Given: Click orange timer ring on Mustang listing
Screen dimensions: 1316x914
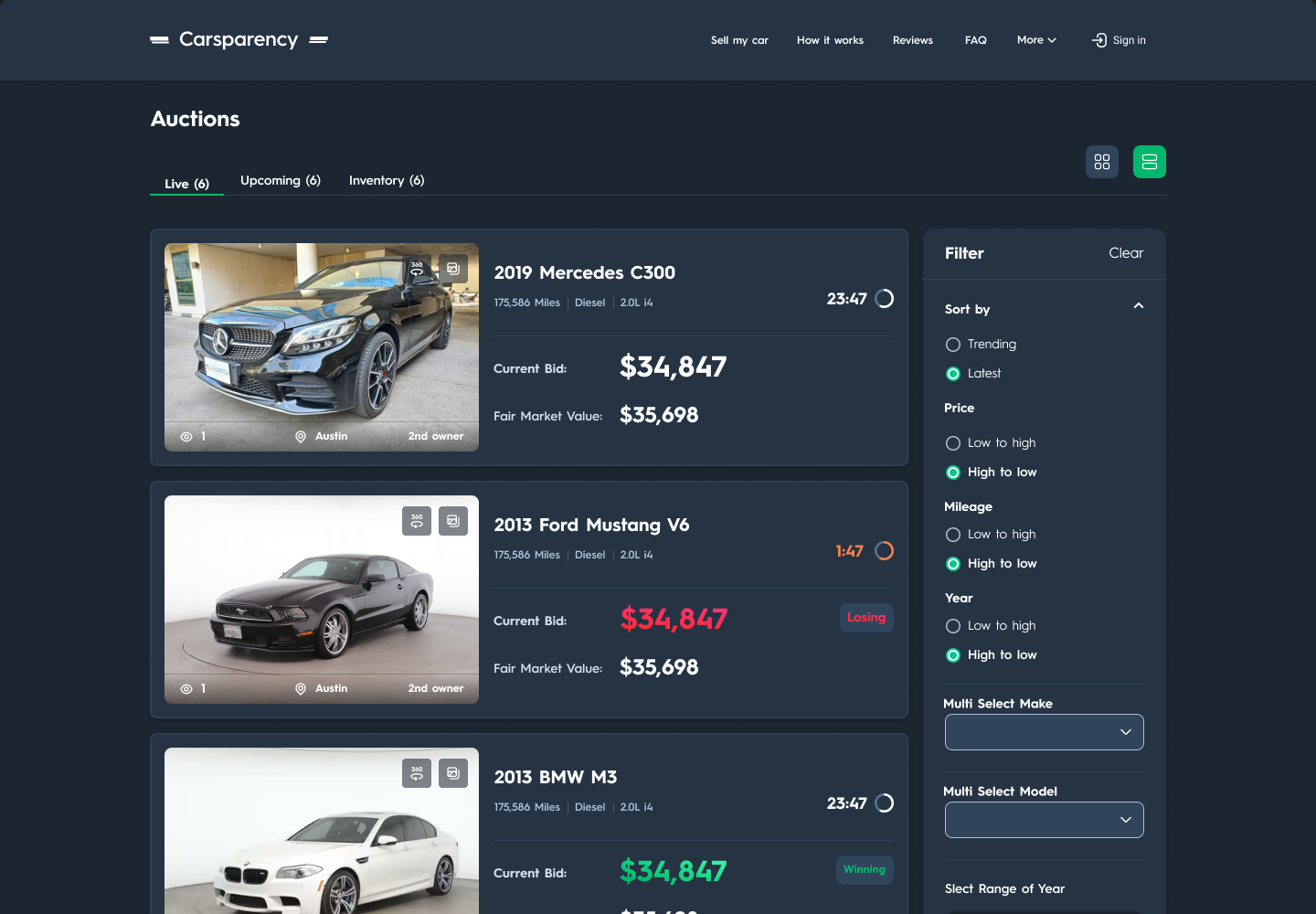Looking at the screenshot, I should 885,551.
